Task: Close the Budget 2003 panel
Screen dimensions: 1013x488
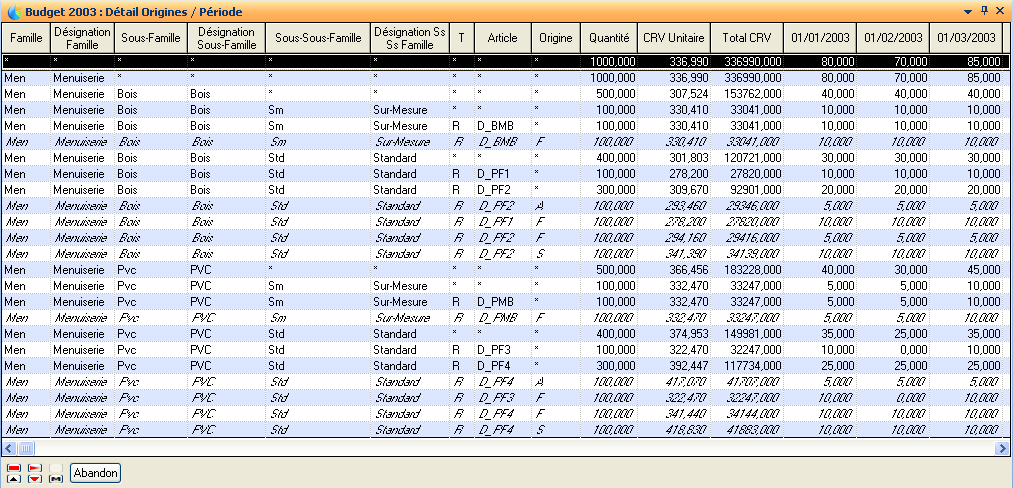Action: 1000,10
